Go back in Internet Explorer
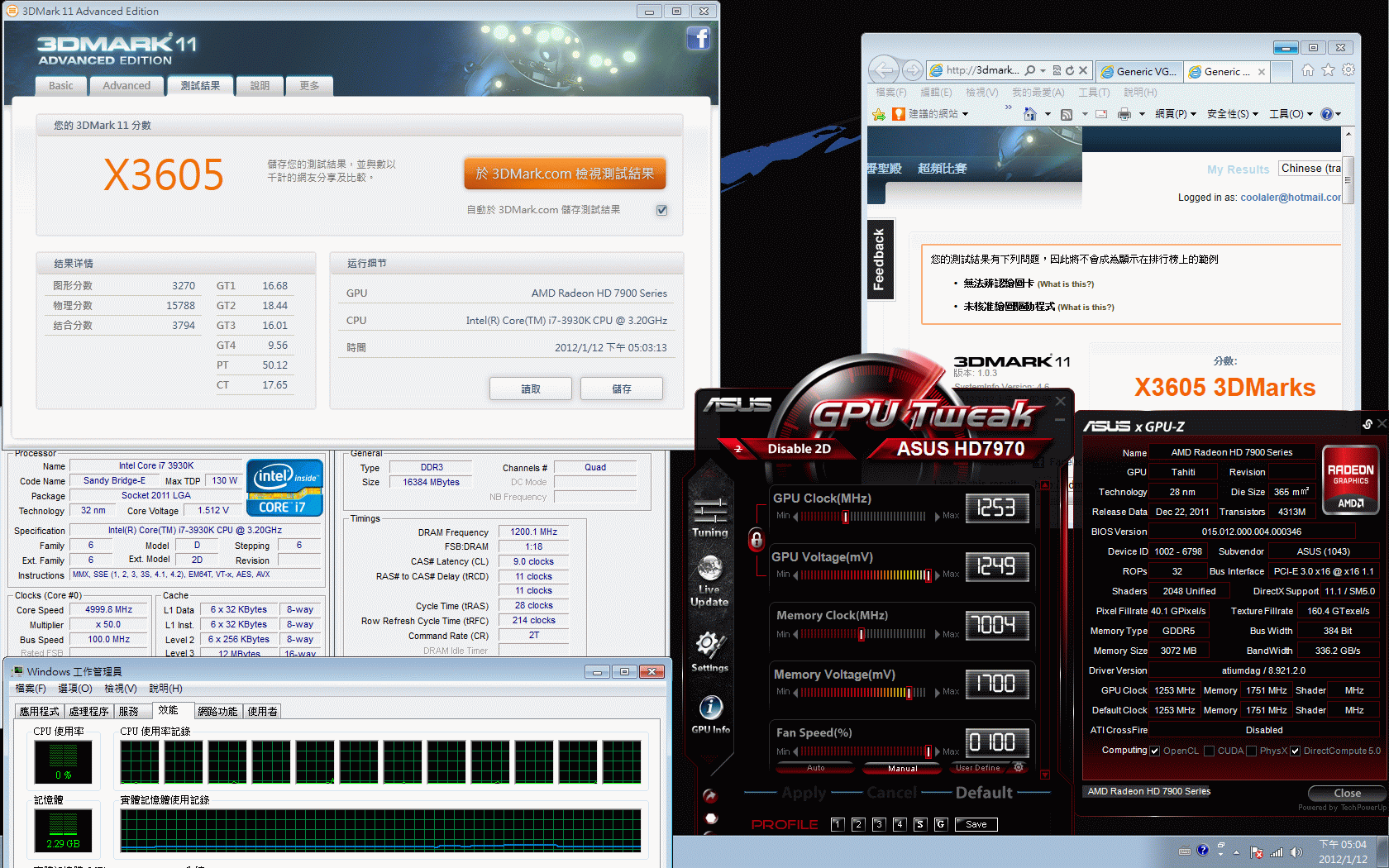This screenshot has height=868, width=1389. click(884, 70)
